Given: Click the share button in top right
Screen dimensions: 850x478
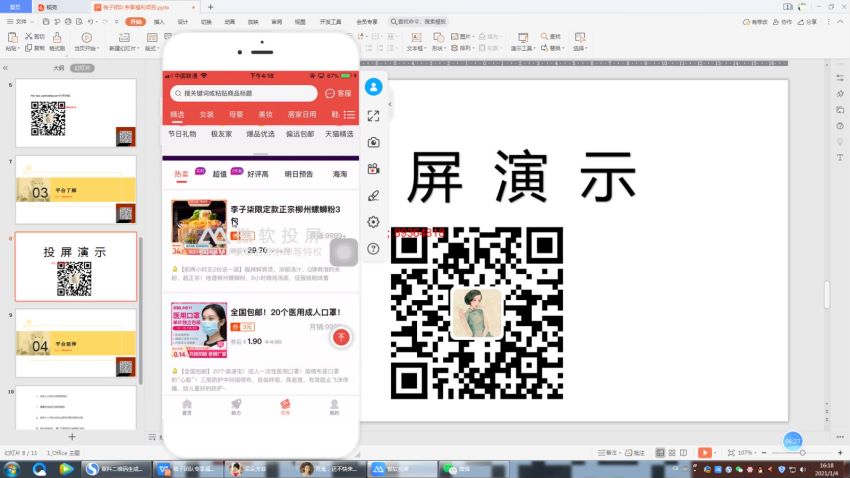Looking at the screenshot, I should tap(807, 22).
